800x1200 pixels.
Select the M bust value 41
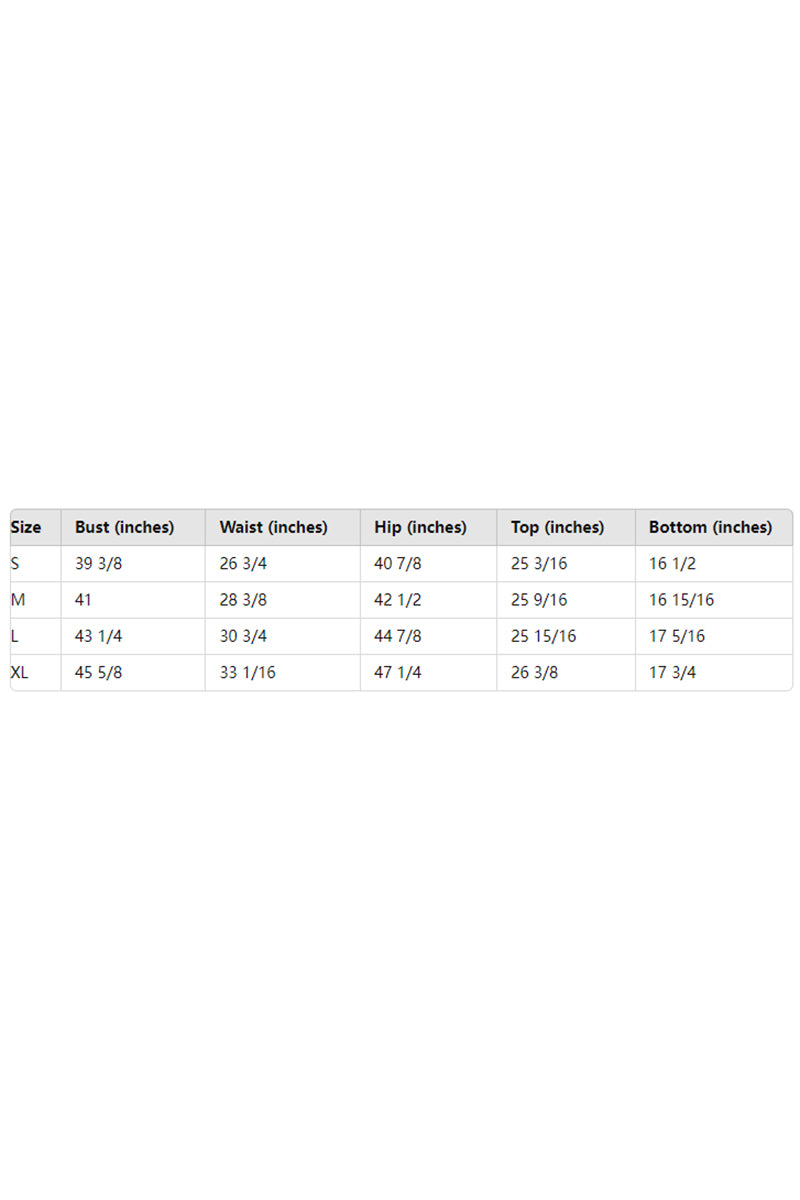(x=83, y=600)
